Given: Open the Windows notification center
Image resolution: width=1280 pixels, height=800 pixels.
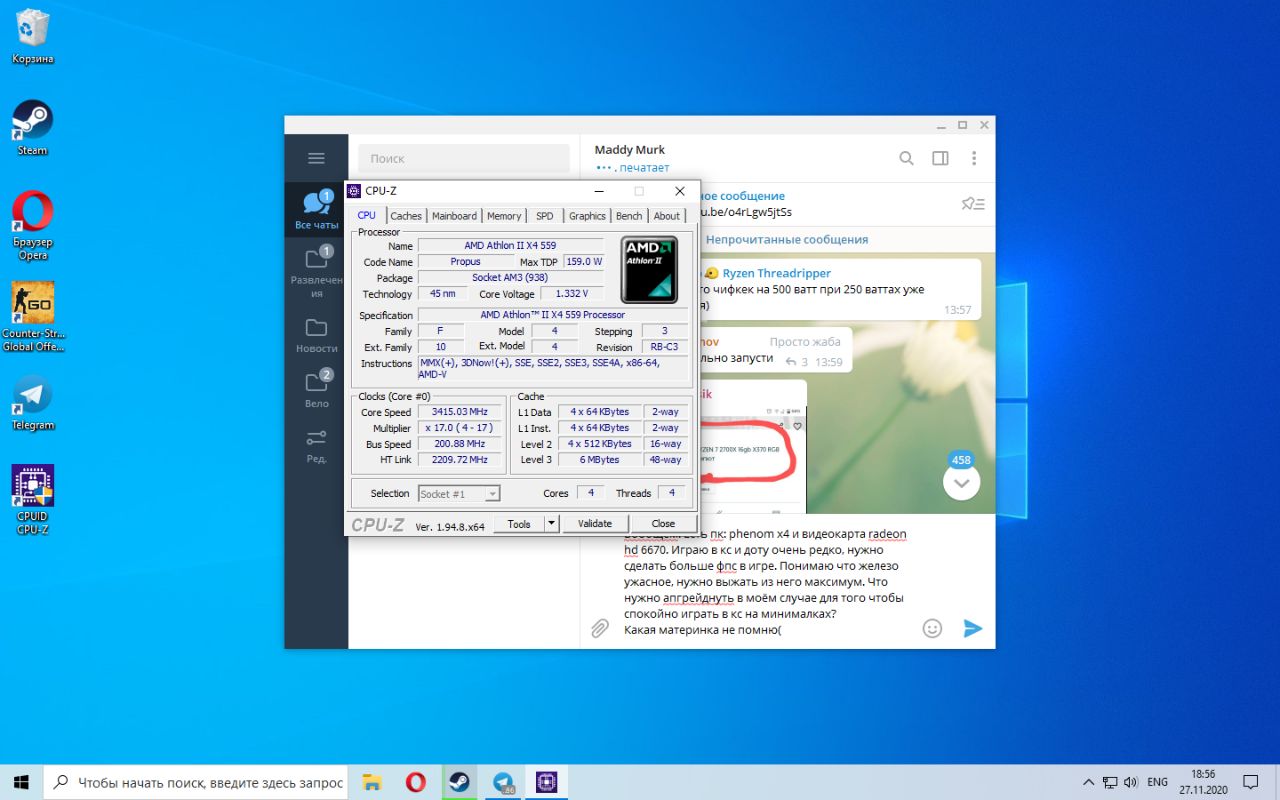Looking at the screenshot, I should (x=1251, y=782).
